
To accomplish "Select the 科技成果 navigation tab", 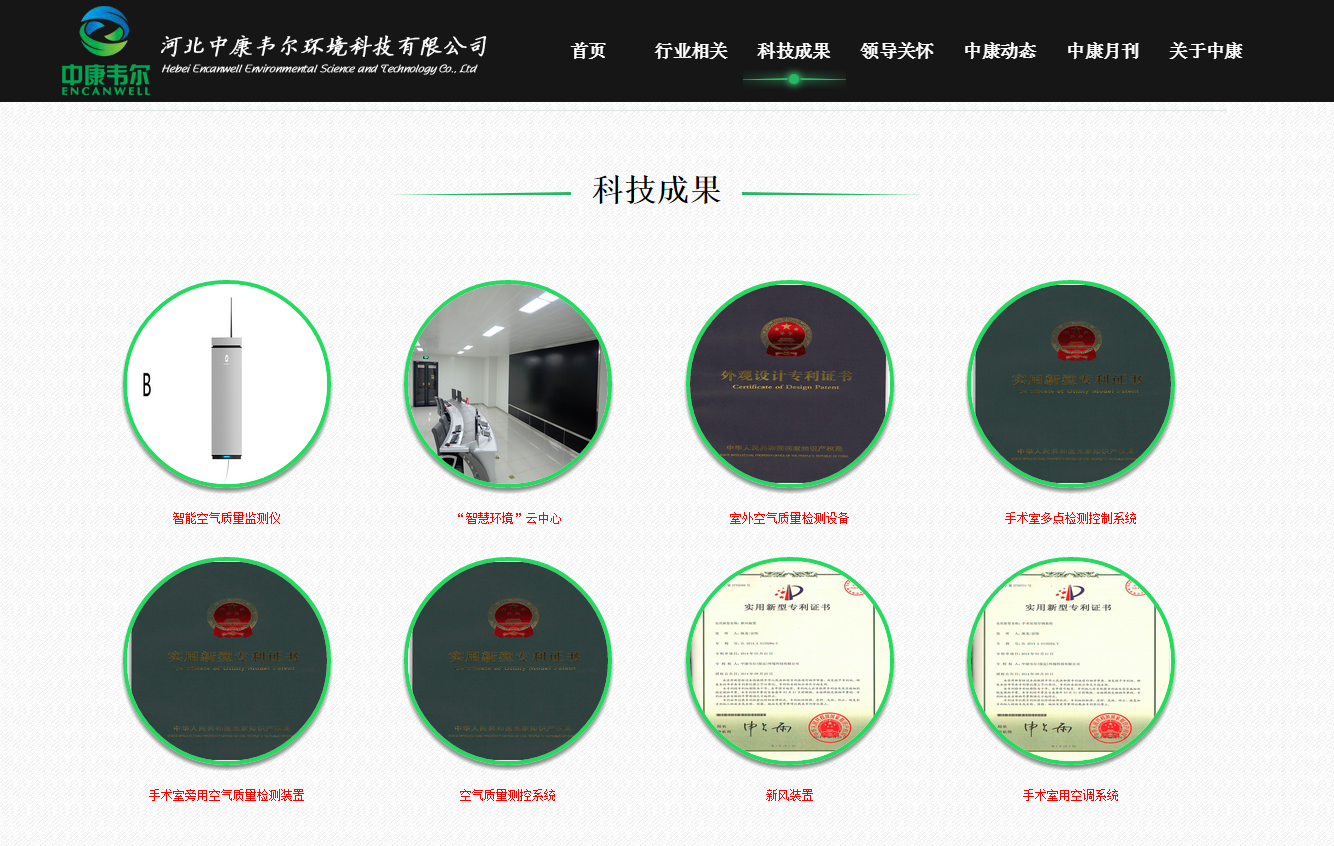I will click(x=794, y=51).
